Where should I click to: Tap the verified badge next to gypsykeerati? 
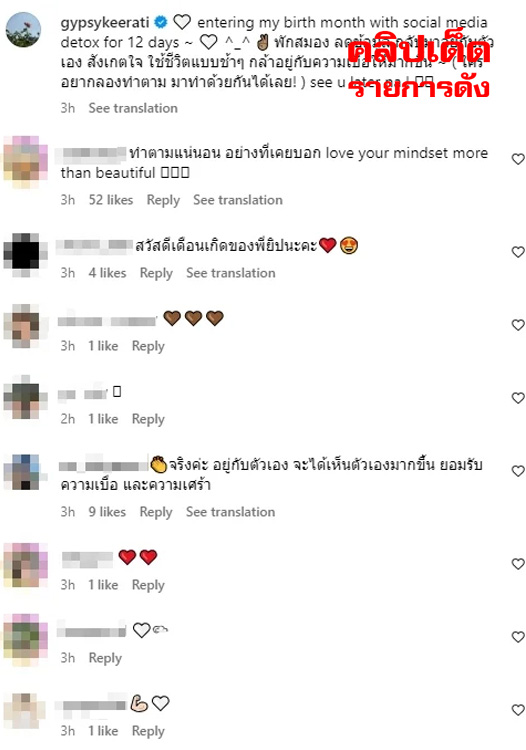tap(161, 22)
